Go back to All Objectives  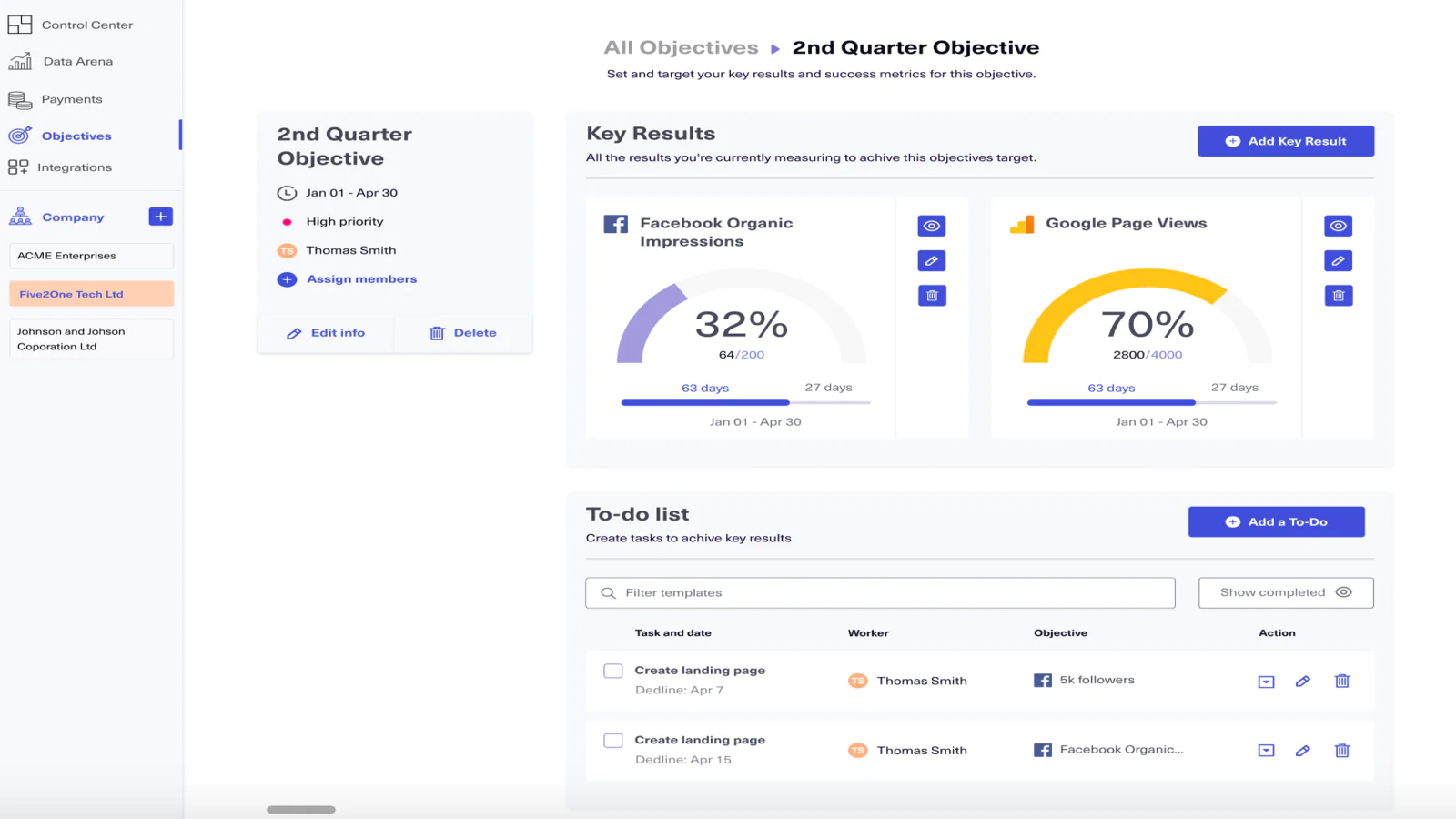pyautogui.click(x=681, y=47)
